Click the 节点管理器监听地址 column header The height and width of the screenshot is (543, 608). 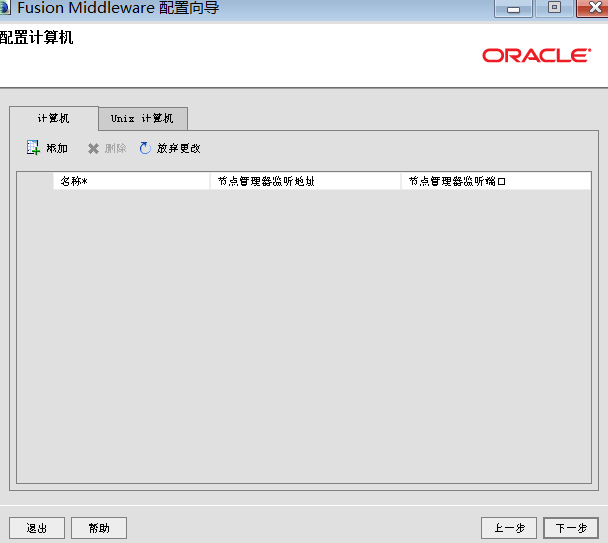pyautogui.click(x=305, y=181)
